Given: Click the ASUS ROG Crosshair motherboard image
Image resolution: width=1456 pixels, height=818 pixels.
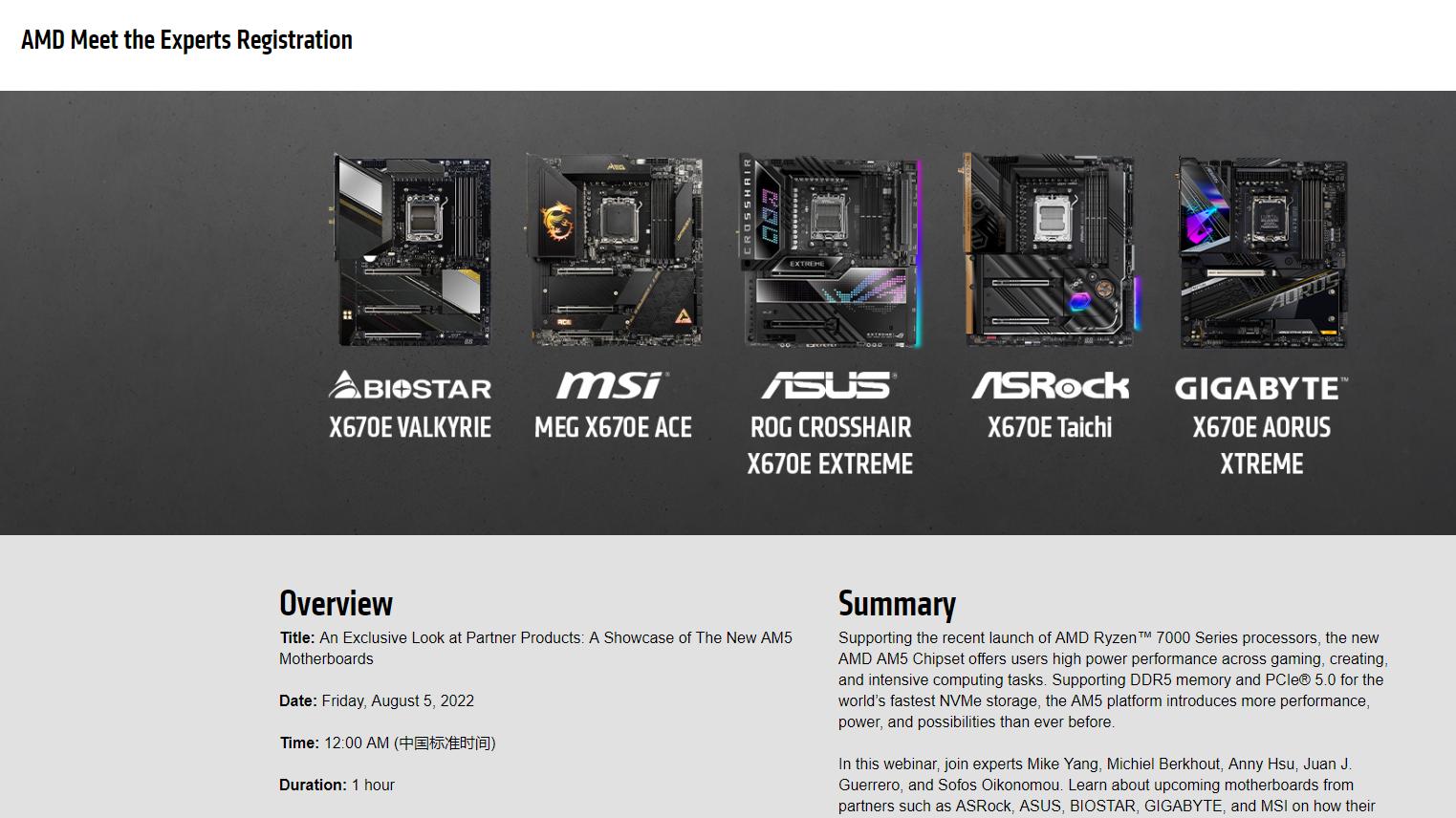Looking at the screenshot, I should click(830, 250).
